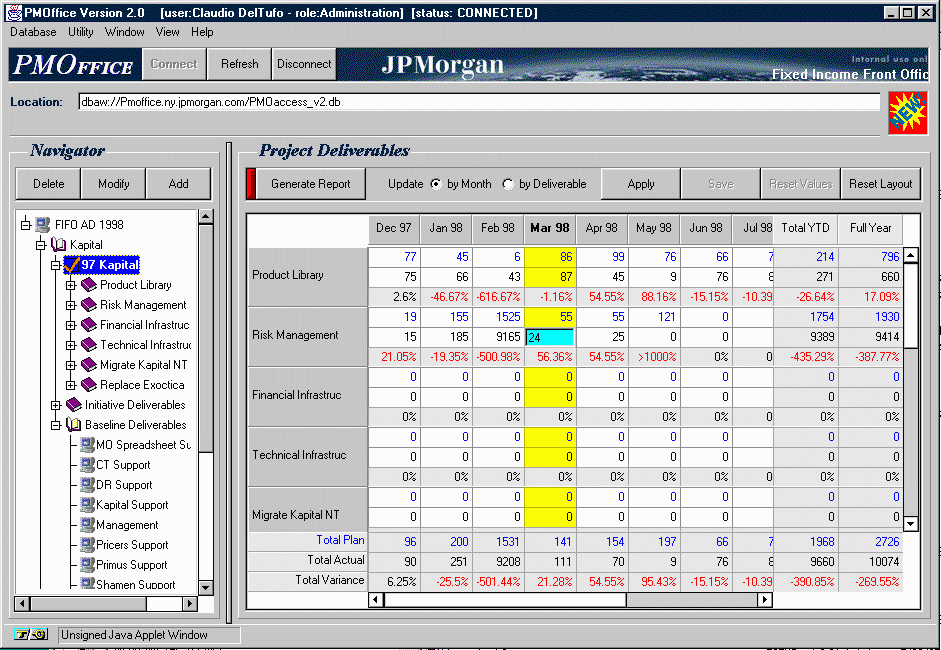The width and height of the screenshot is (941, 650).
Task: Click the PMOffice logo banner
Action: tap(74, 65)
